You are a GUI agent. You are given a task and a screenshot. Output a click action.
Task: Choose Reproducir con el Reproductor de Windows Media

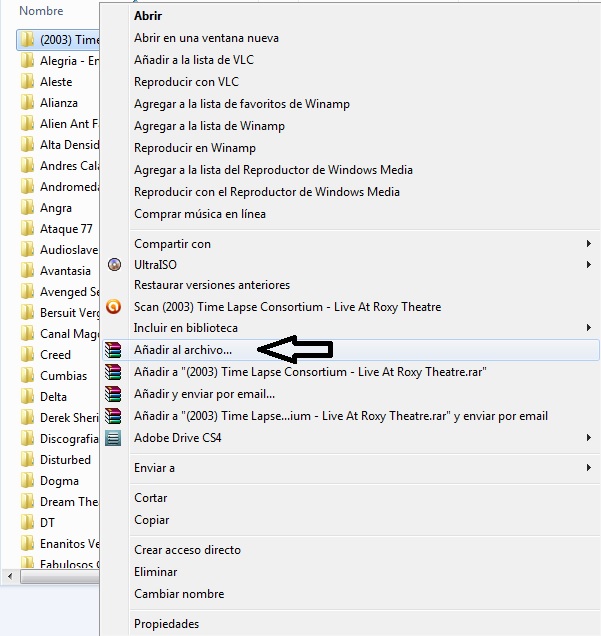click(267, 192)
